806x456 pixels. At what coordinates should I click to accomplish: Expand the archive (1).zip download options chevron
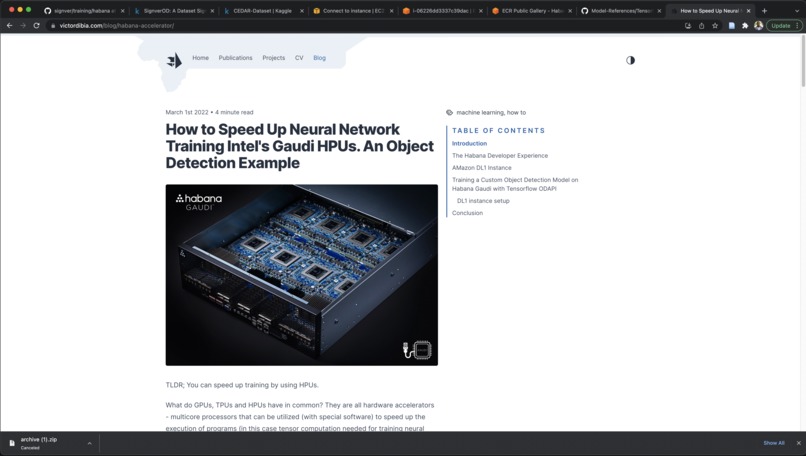tap(89, 443)
